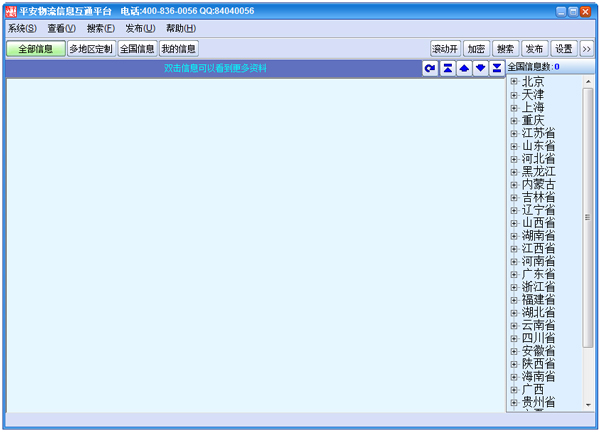This screenshot has height=432, width=600.
Task: Click the 双击信息可以看到更多资料 hint text
Action: point(215,68)
